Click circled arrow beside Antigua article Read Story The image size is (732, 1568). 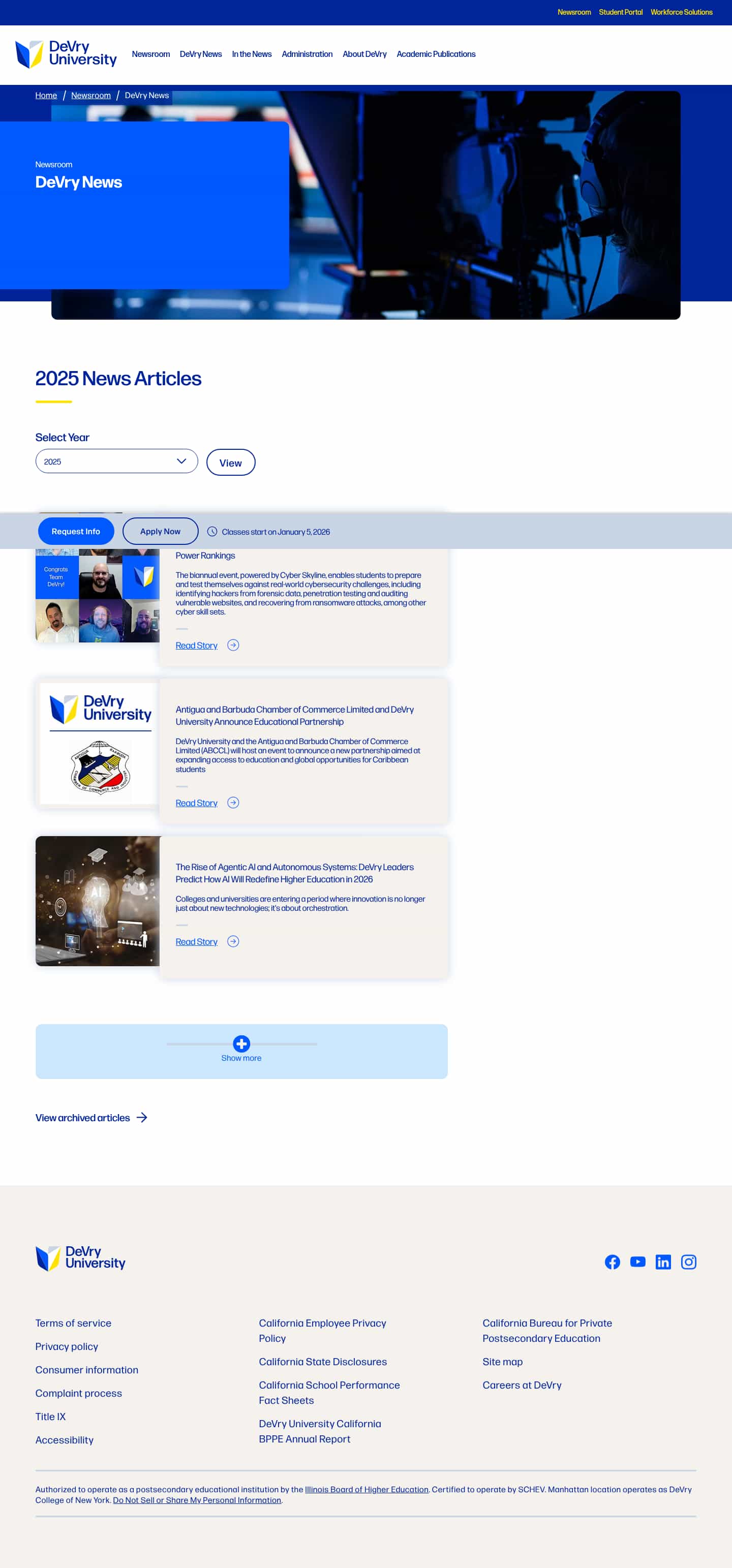(x=233, y=803)
